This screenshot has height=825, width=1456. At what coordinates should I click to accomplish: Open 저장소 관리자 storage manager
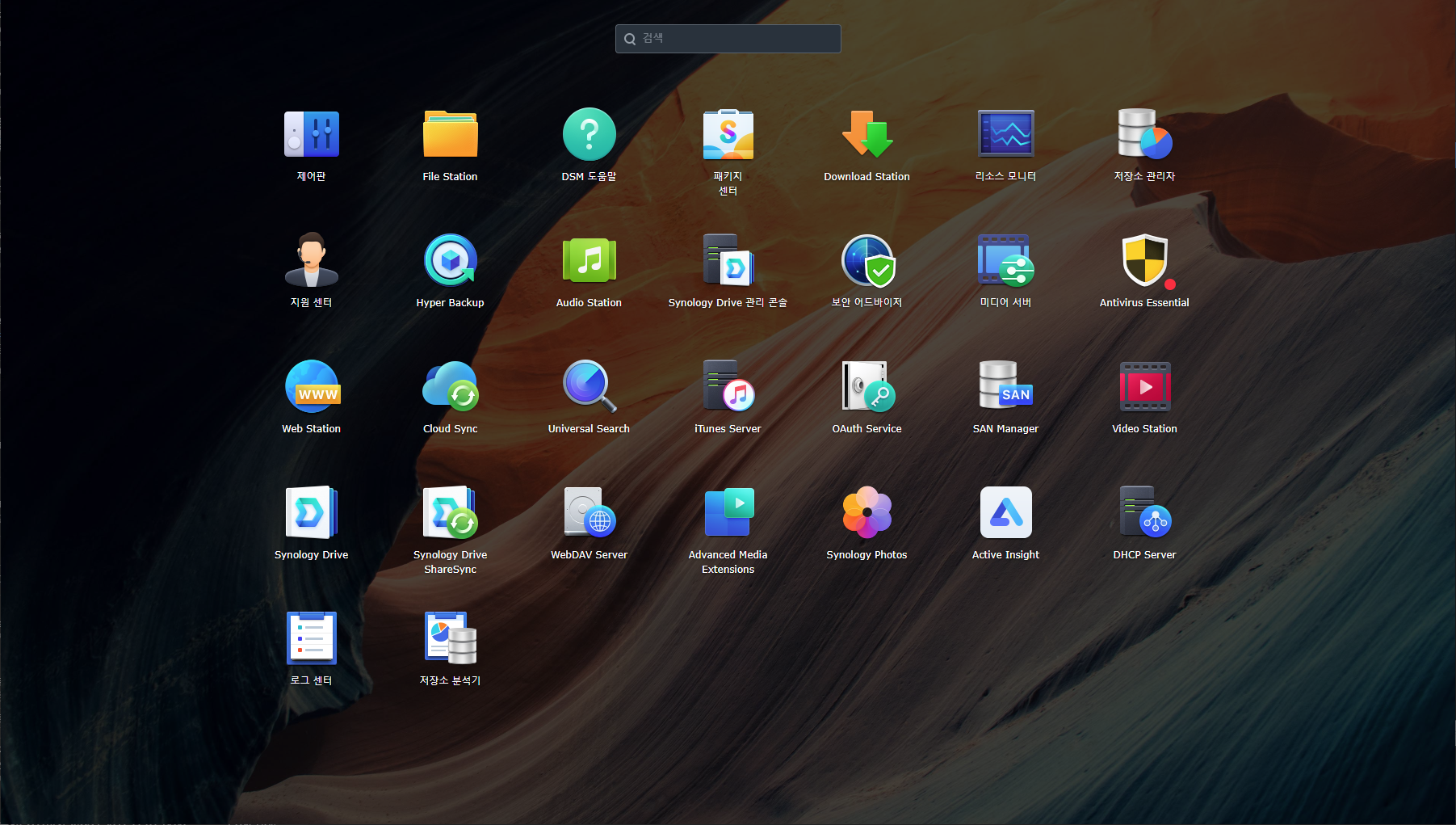click(x=1145, y=134)
